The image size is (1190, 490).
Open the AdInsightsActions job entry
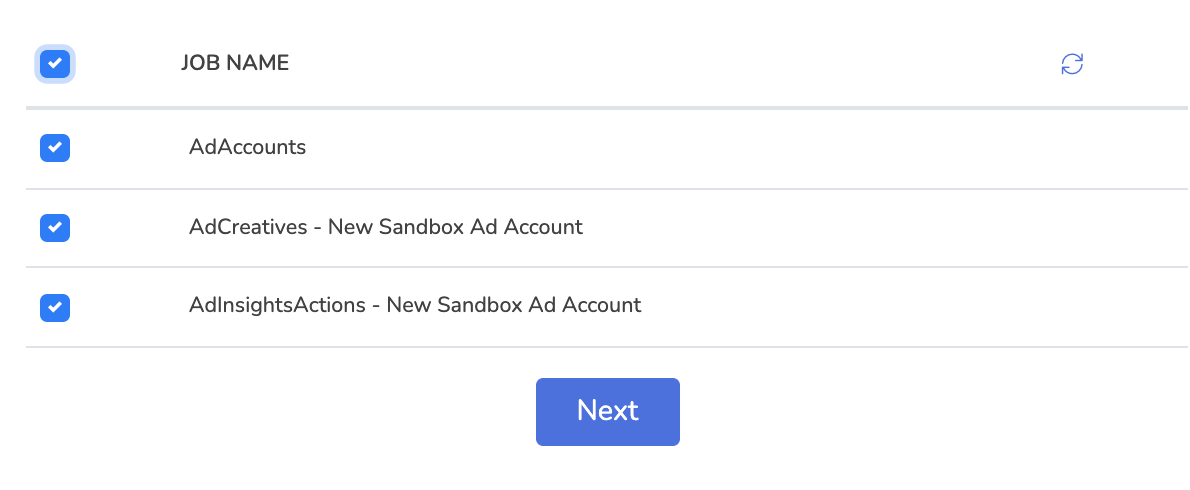tap(415, 305)
